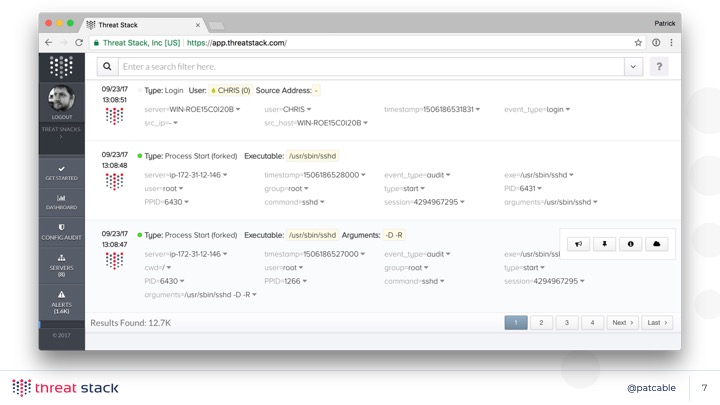720x405 pixels.
Task: Open the help question mark button
Action: 659,67
